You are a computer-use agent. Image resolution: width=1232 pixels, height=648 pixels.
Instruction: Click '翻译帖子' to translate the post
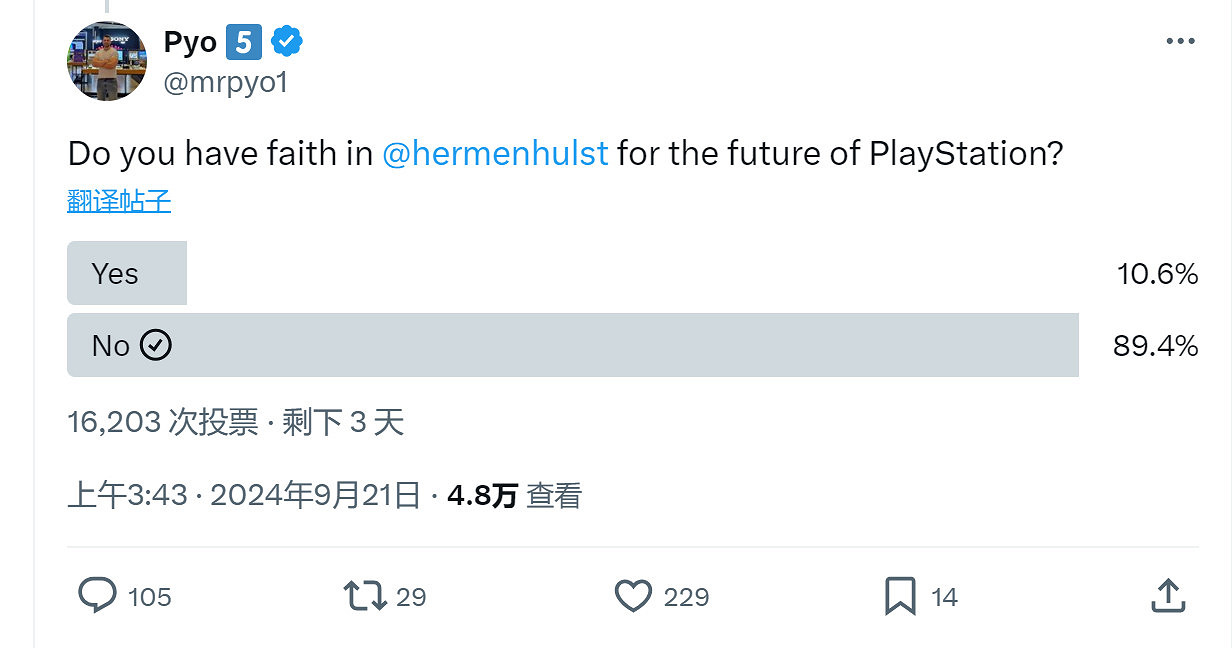coord(116,200)
